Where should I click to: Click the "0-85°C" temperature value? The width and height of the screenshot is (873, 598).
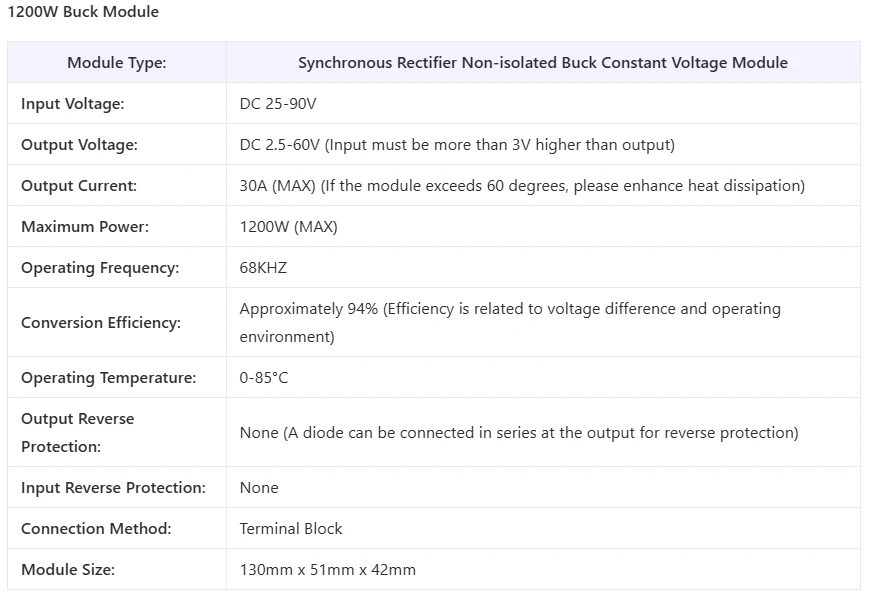click(264, 378)
